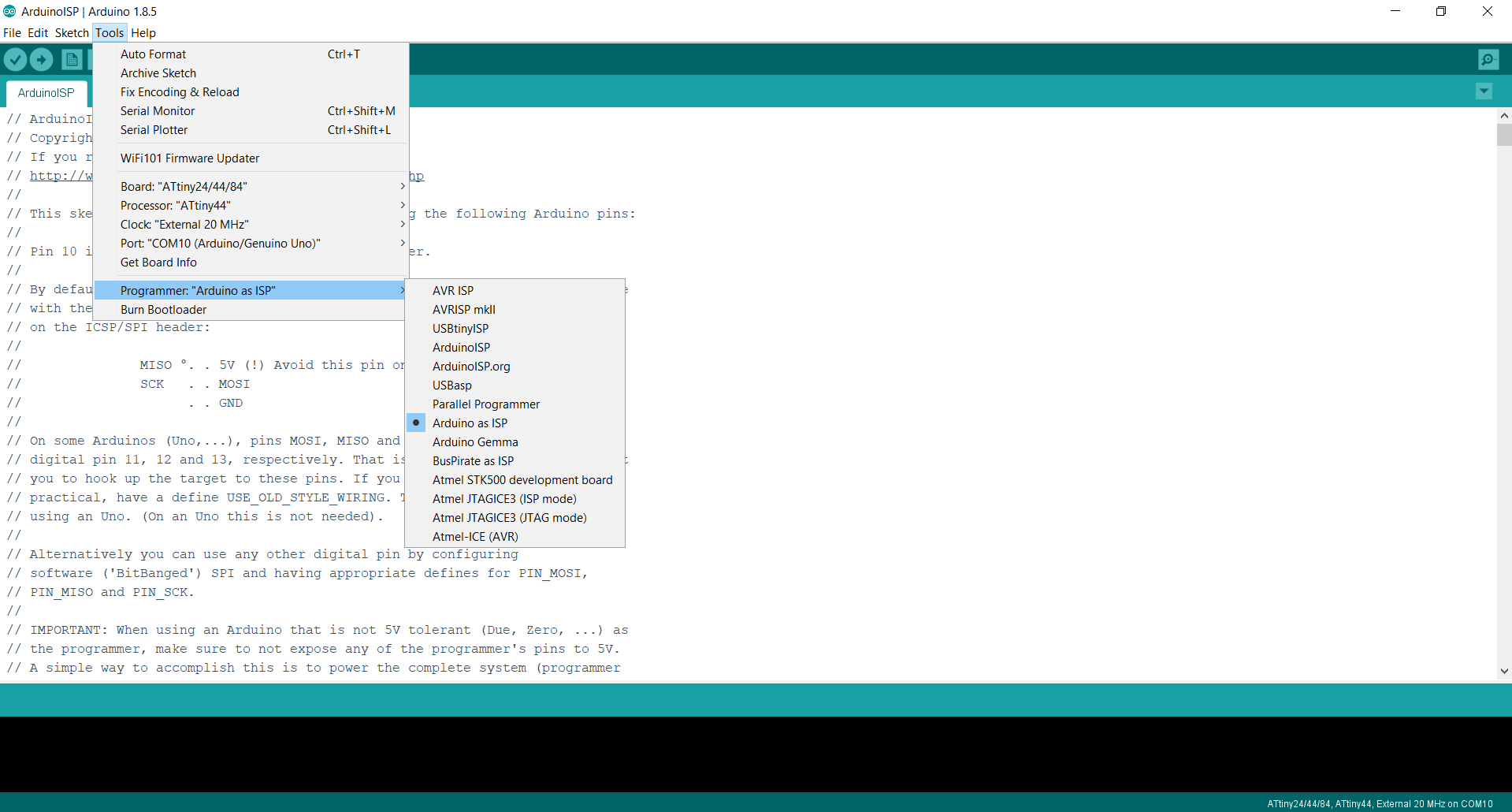Image resolution: width=1512 pixels, height=812 pixels.
Task: Open the Edit menu
Action: click(38, 33)
